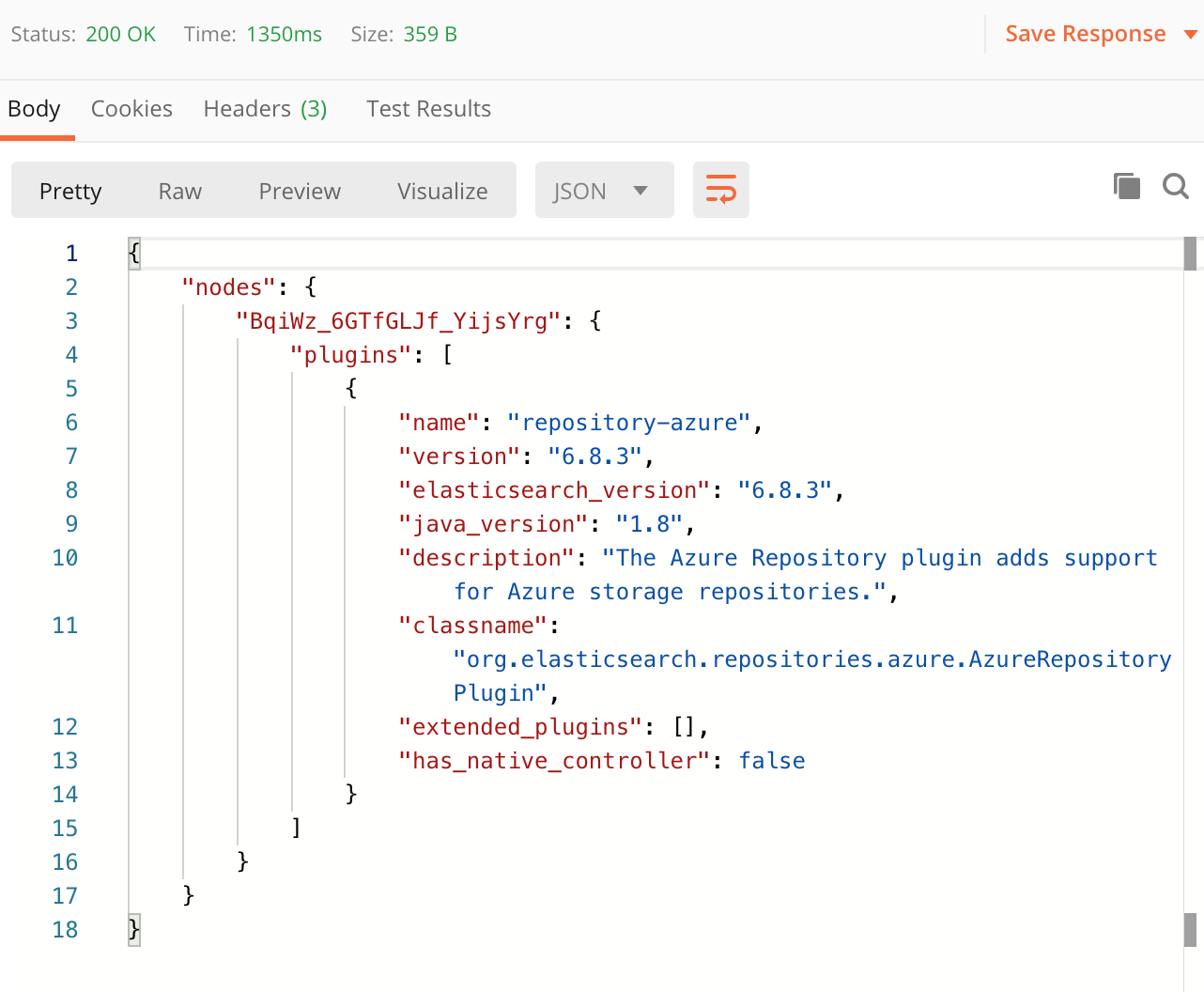Switch to Pretty view mode
Image resolution: width=1204 pixels, height=992 pixels.
tap(69, 191)
